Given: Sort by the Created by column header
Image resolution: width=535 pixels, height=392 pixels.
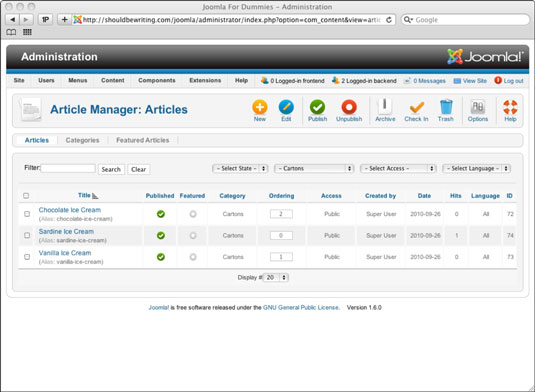Looking at the screenshot, I should pos(380,196).
